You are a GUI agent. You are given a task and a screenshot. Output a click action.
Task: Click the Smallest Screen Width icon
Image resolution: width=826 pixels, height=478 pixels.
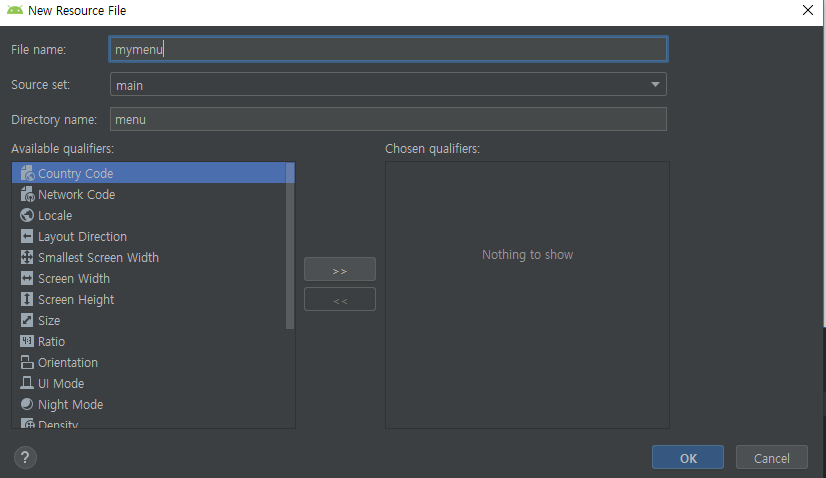click(x=27, y=257)
